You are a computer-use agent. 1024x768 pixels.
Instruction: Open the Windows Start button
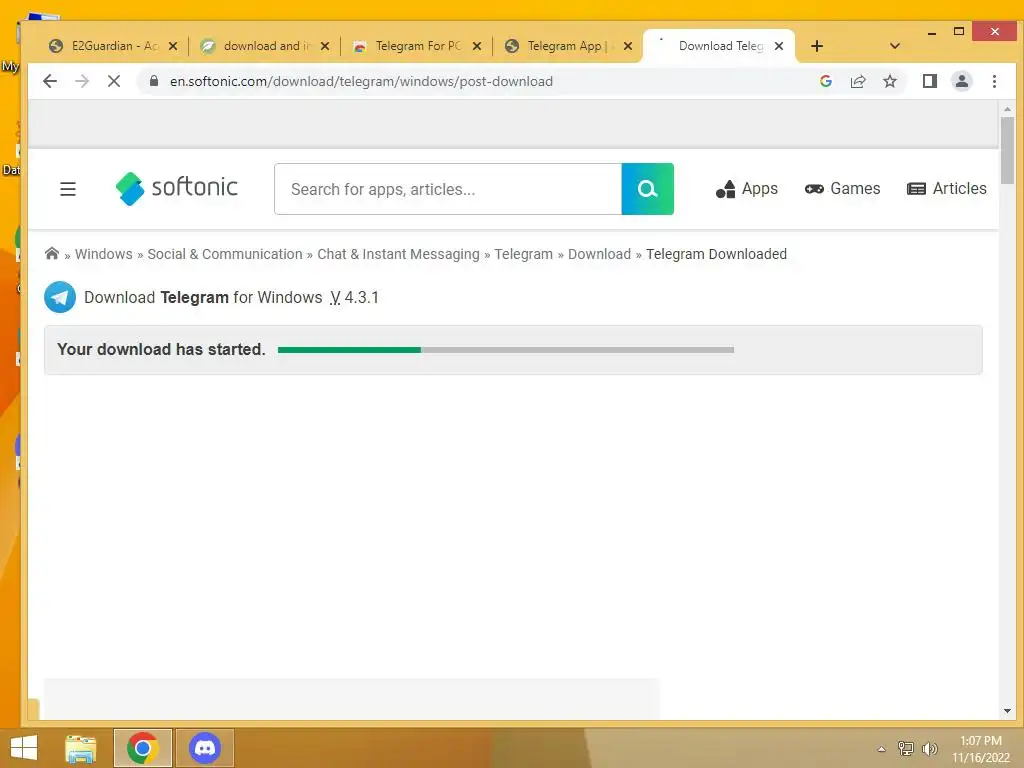pyautogui.click(x=24, y=748)
